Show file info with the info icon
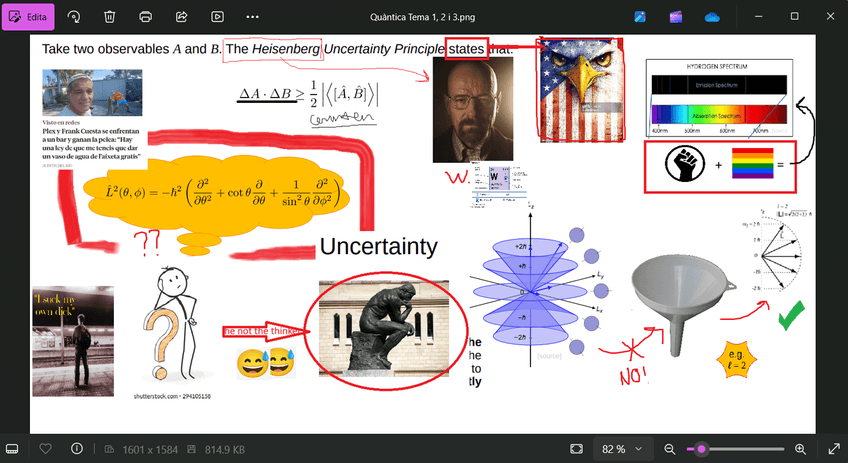Screen dimensions: 848x463 [77, 448]
